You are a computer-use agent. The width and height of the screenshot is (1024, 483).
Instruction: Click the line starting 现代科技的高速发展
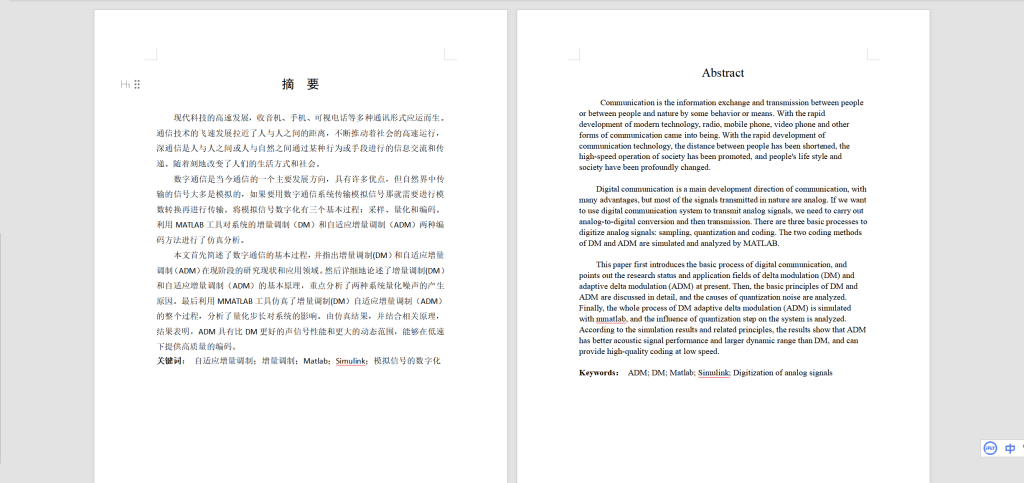(x=309, y=118)
